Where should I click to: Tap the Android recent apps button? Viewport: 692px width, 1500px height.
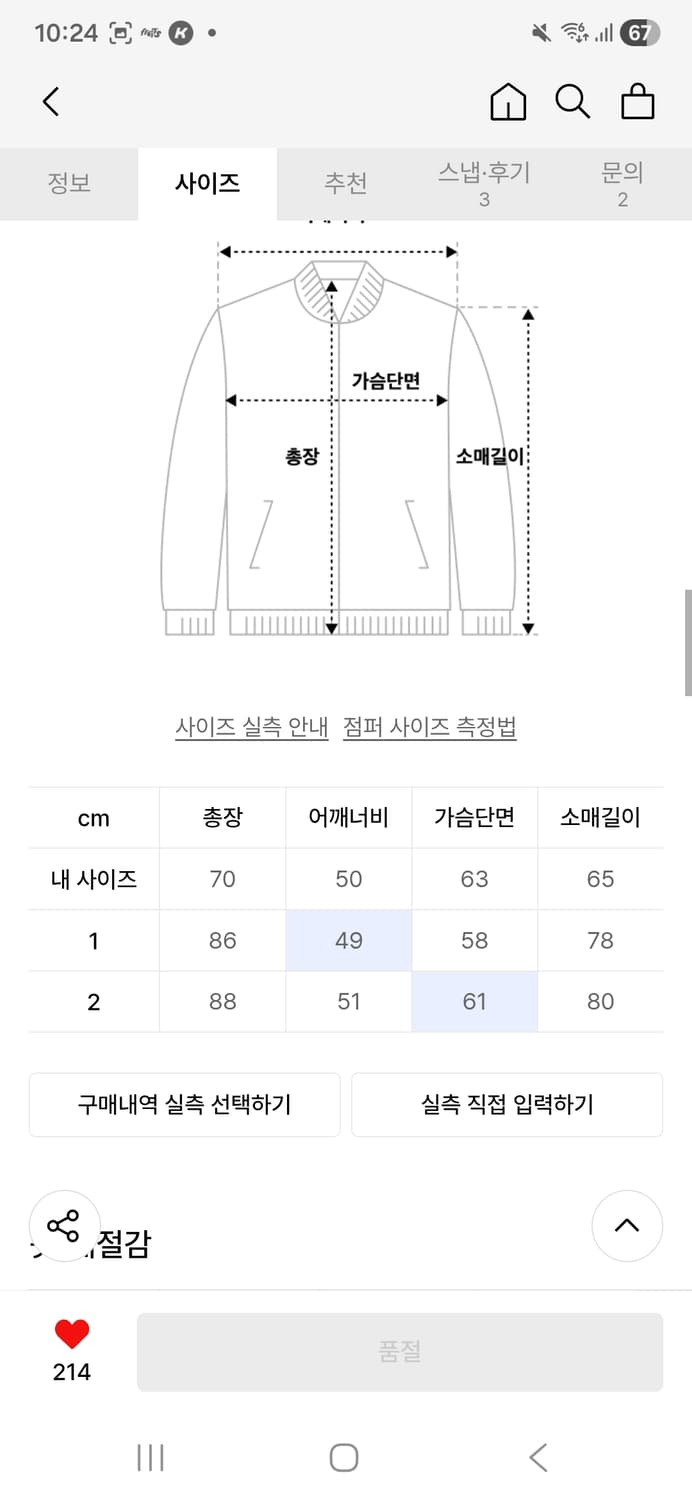(149, 1458)
